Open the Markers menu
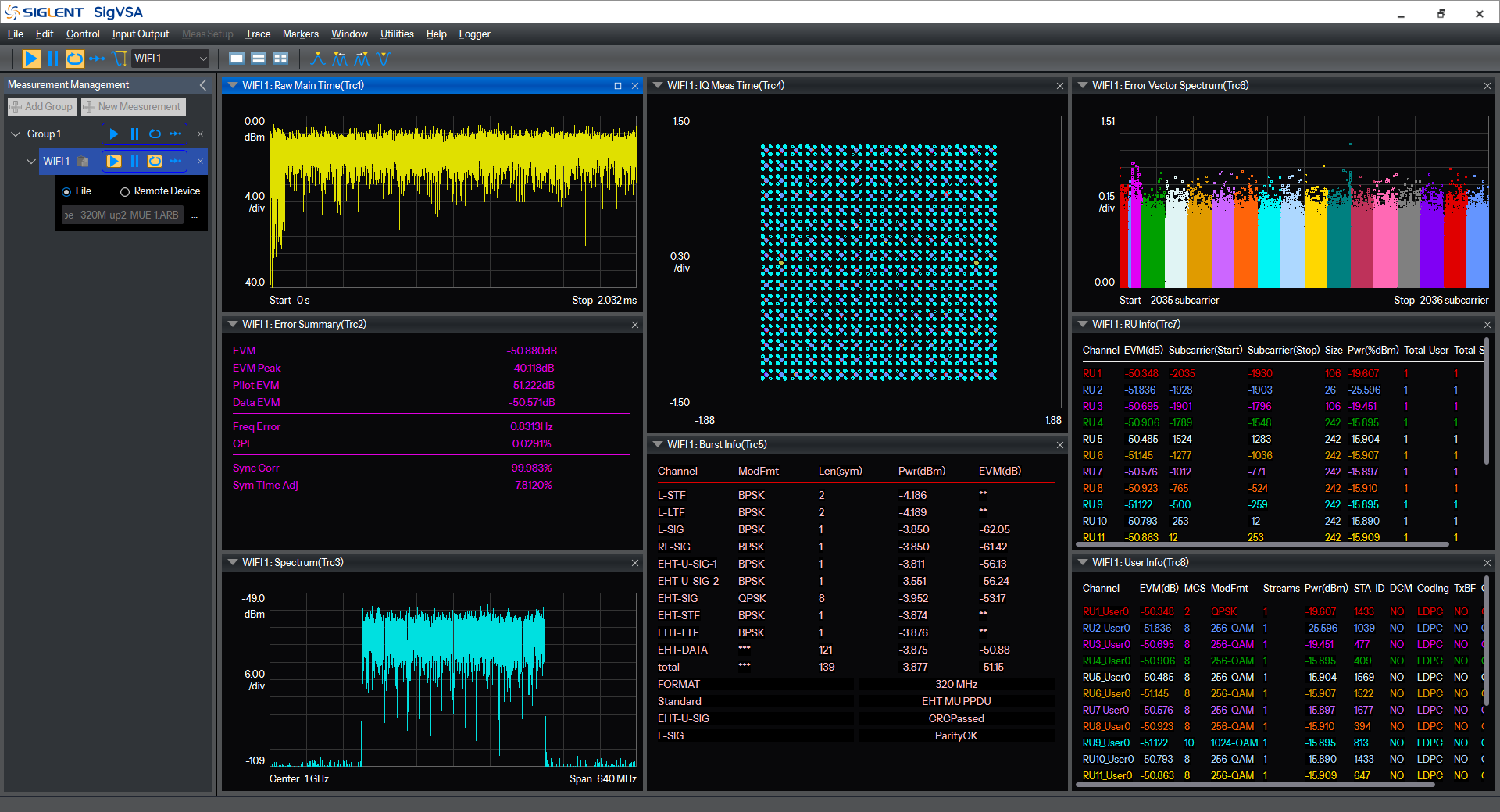 click(301, 34)
